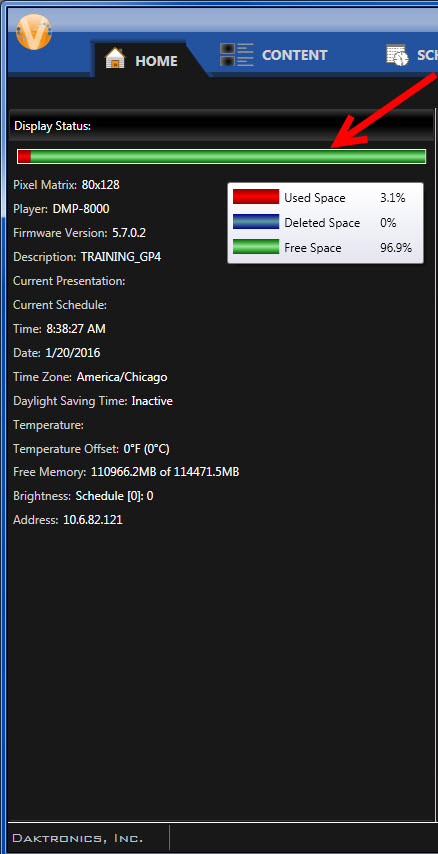Screen dimensions: 438x854
Task: Click the house icon on the Home tab
Action: pos(115,58)
